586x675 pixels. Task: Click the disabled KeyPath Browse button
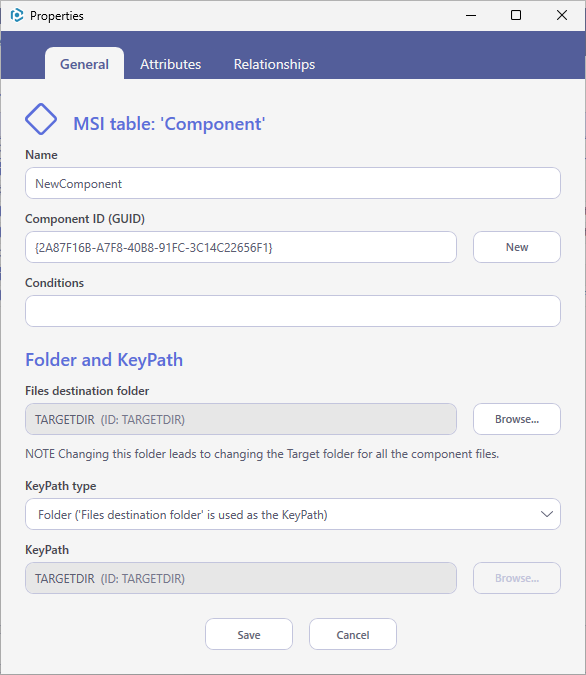tap(517, 578)
